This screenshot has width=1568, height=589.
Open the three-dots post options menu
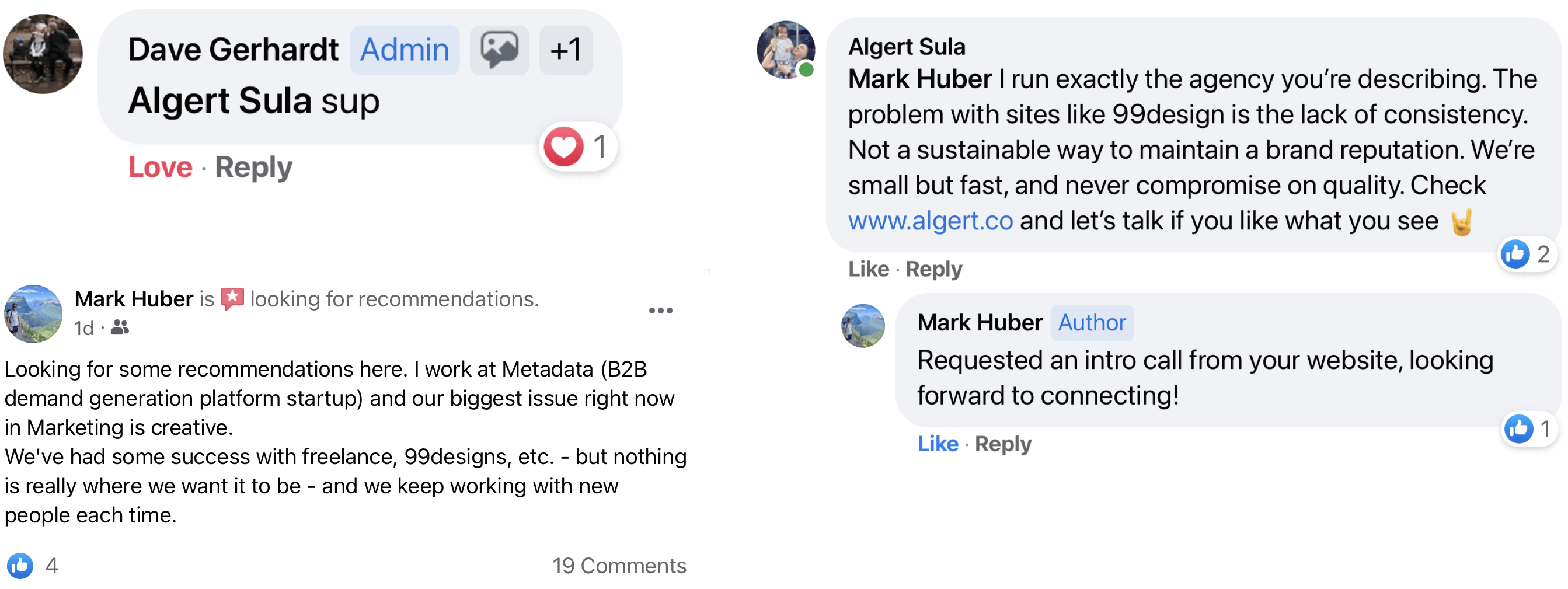coord(660,311)
